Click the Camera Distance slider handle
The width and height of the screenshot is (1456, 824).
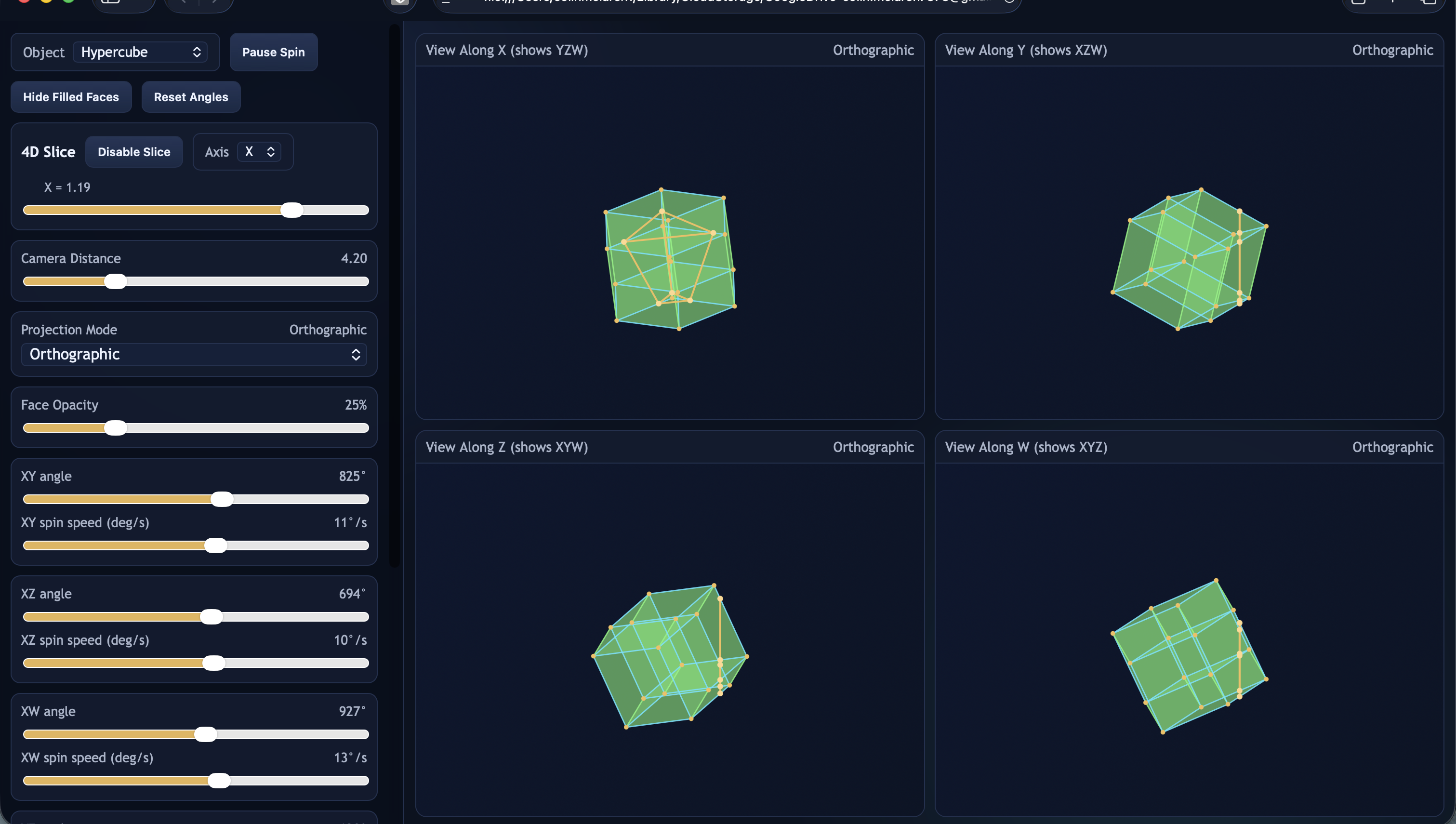tap(116, 281)
